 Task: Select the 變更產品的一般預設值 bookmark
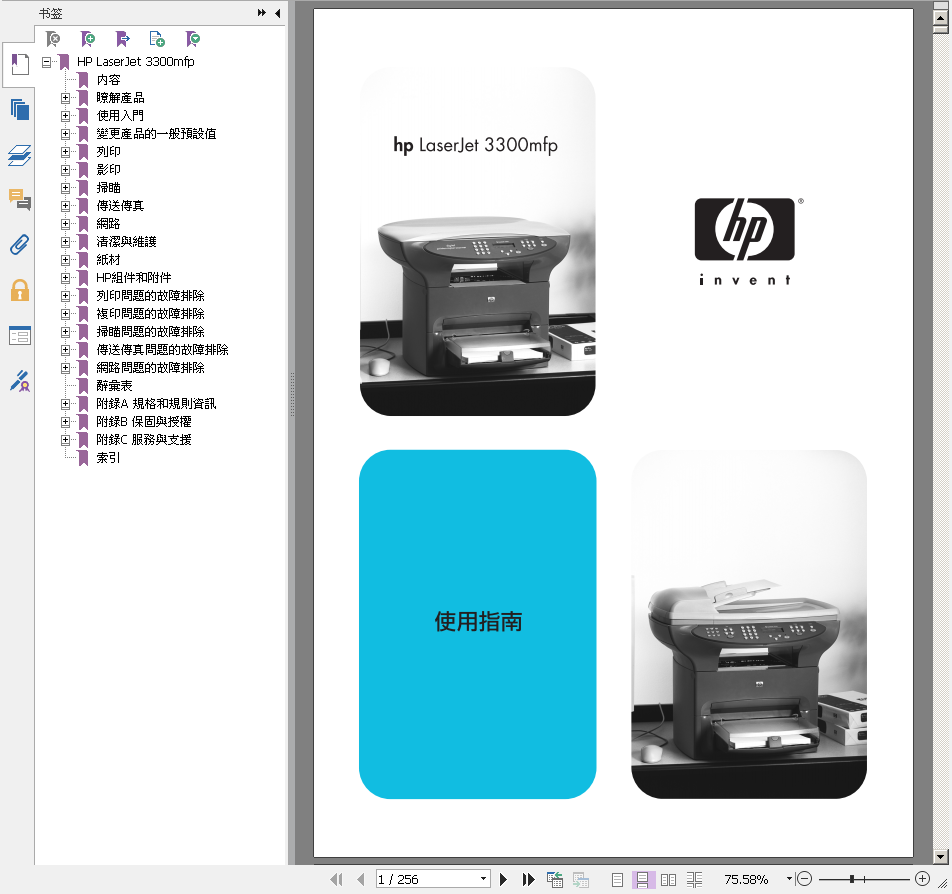pos(156,134)
